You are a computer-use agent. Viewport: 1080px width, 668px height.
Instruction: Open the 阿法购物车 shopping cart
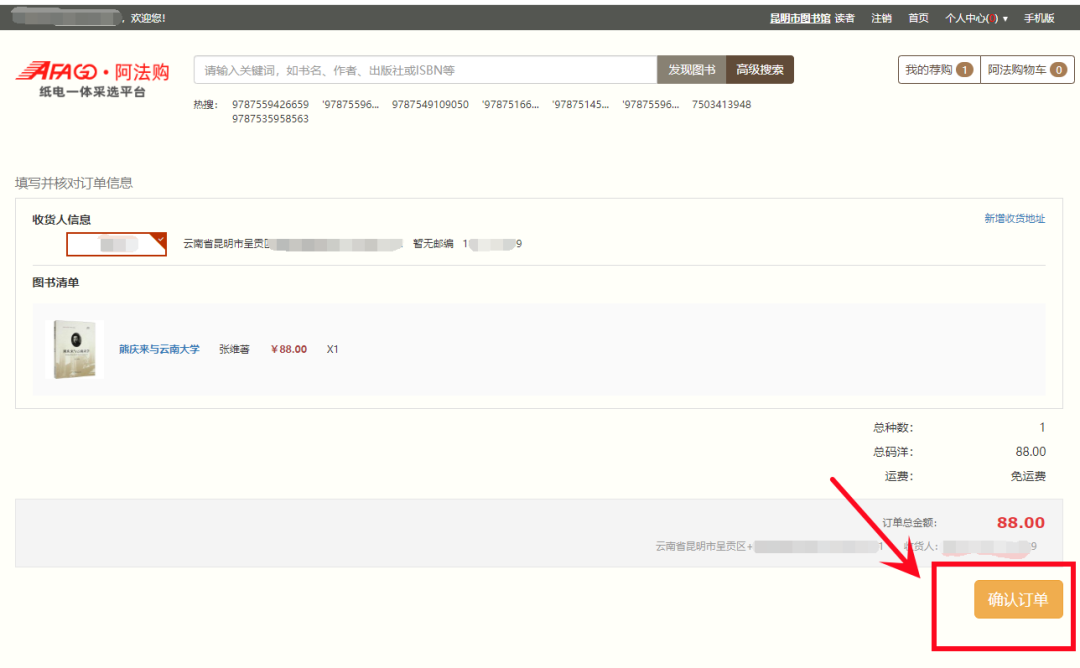(x=1027, y=70)
